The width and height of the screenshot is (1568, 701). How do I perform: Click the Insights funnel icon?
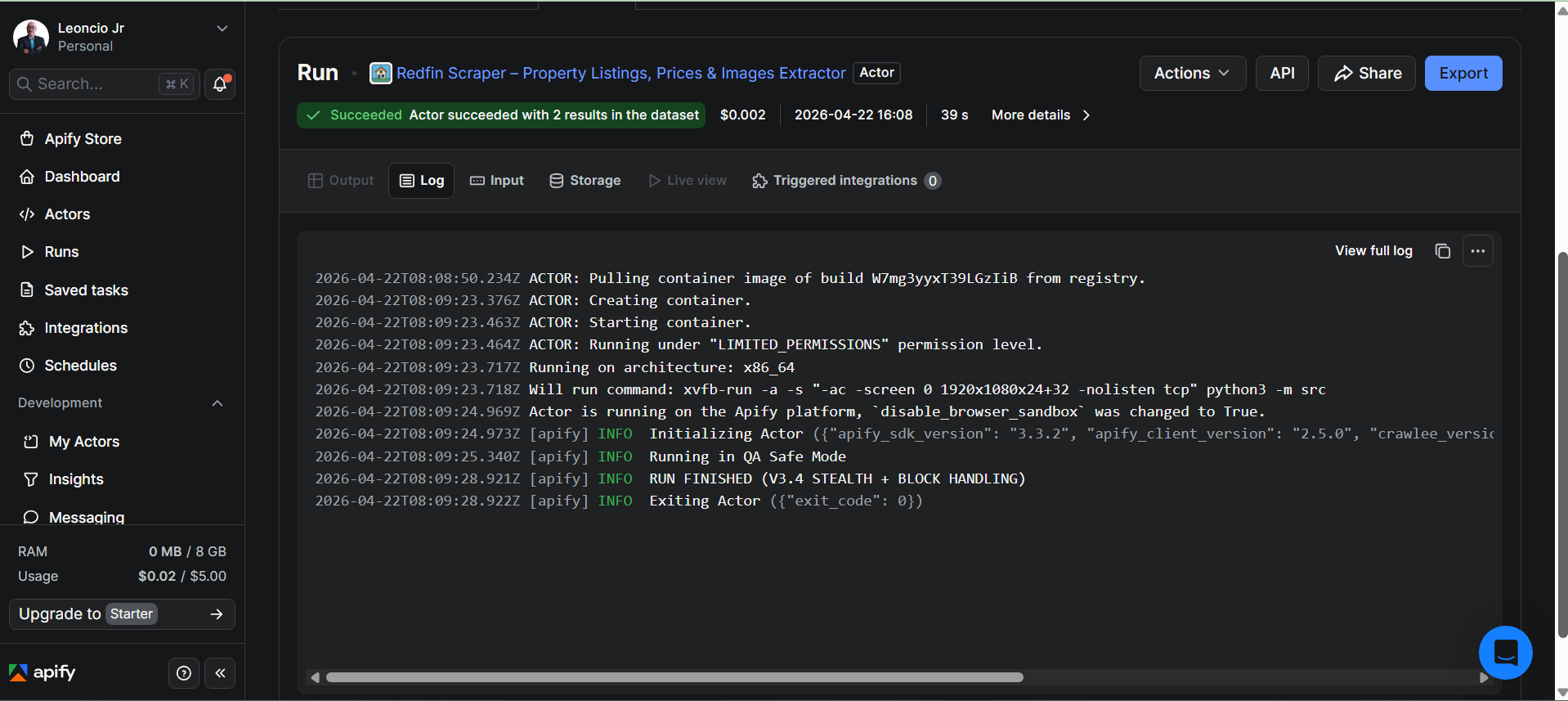pyautogui.click(x=31, y=479)
